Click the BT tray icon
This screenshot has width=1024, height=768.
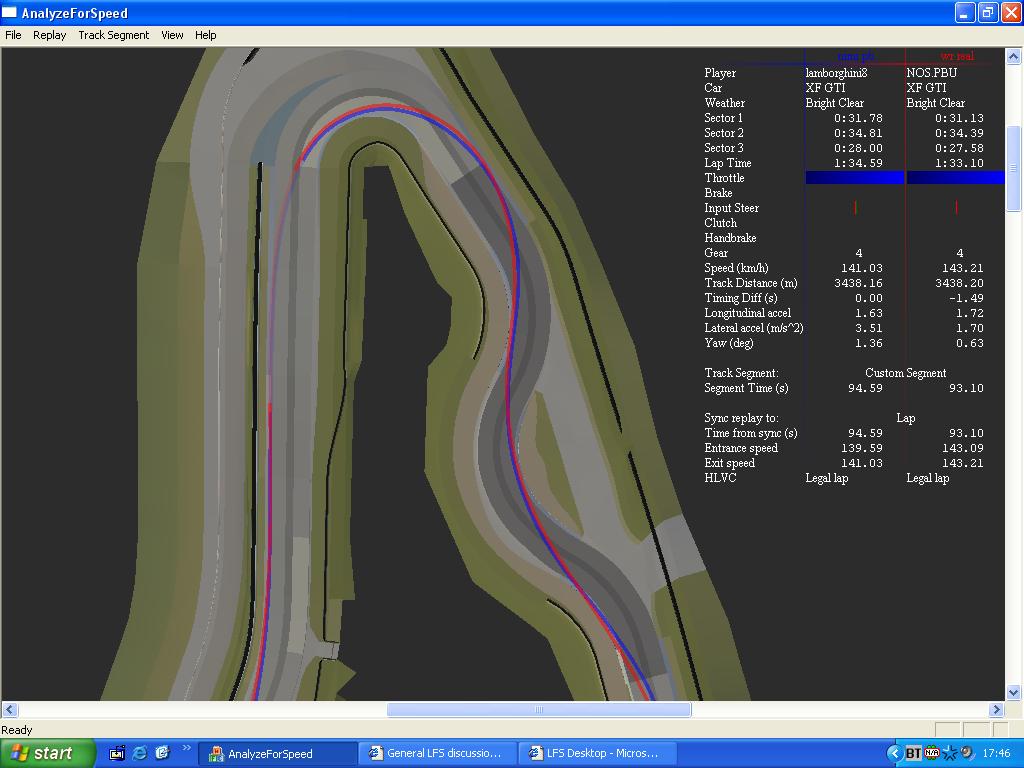point(913,754)
